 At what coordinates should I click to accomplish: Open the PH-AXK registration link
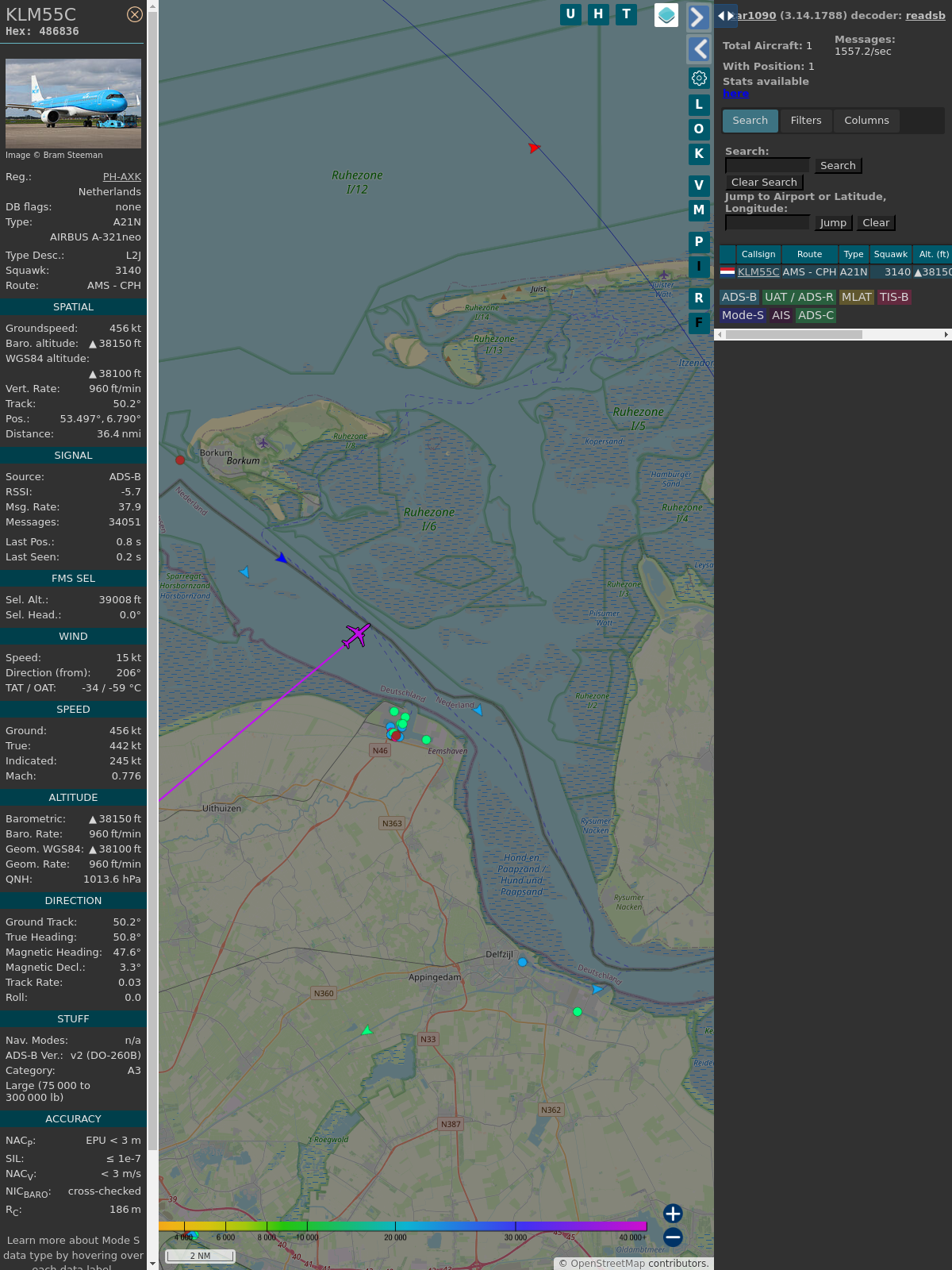coord(122,177)
